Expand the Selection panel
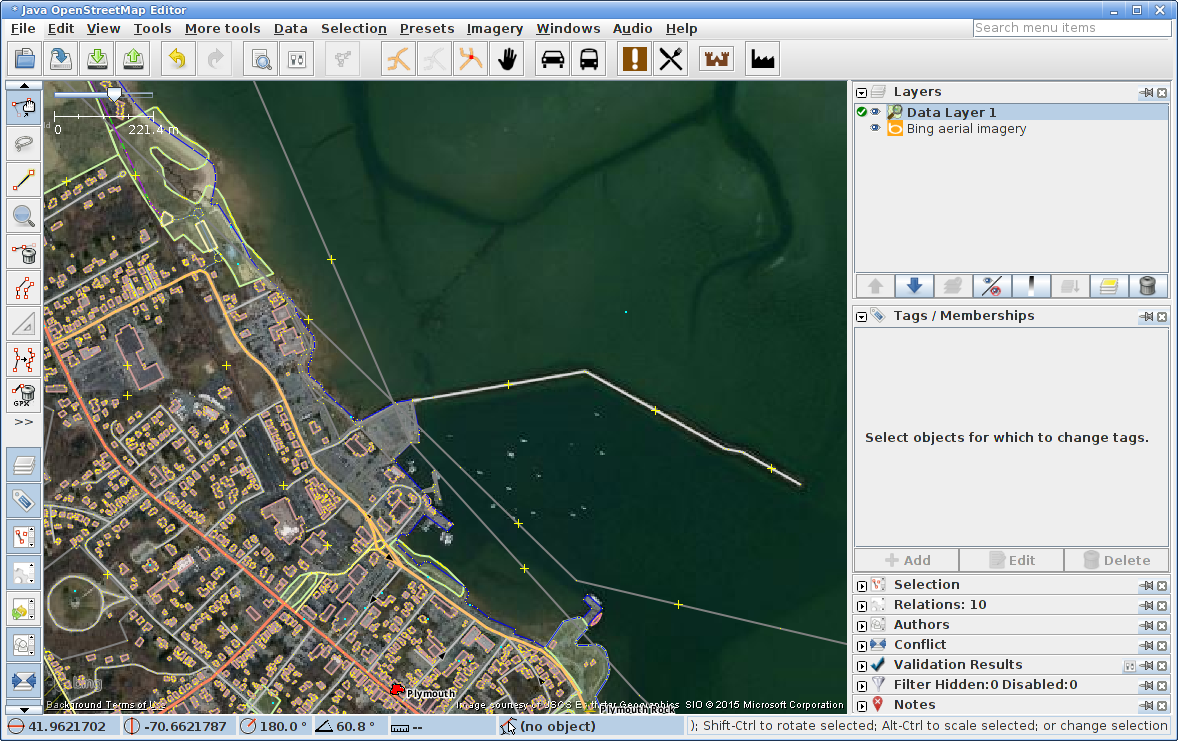 click(x=861, y=585)
